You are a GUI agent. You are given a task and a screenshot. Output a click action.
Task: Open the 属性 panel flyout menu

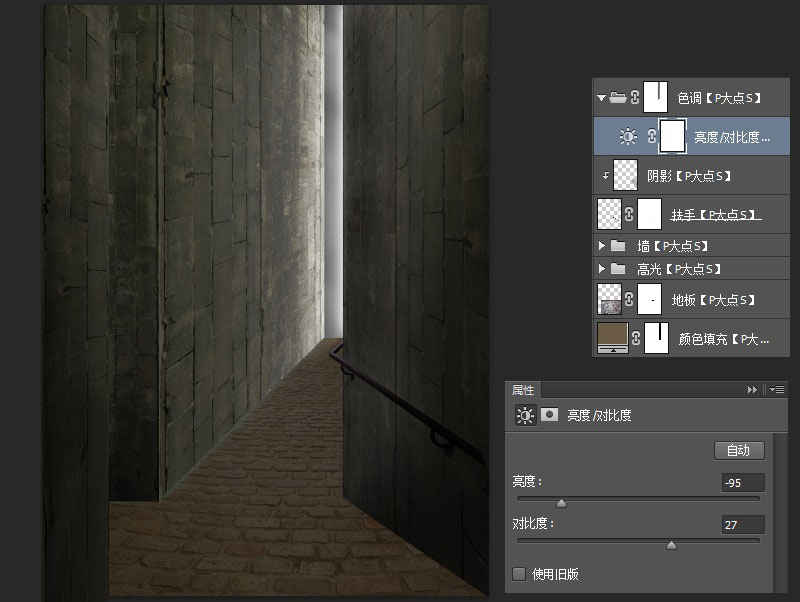[x=777, y=390]
